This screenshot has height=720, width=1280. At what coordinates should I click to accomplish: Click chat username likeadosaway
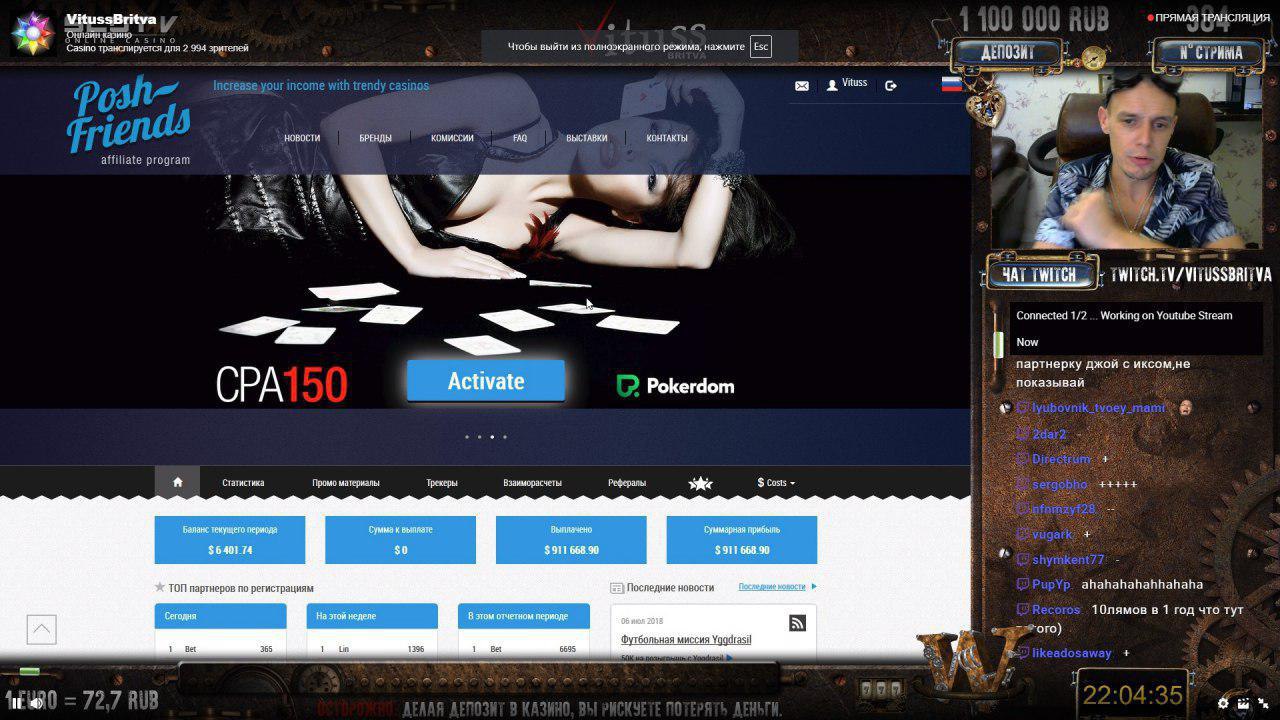tap(1072, 653)
